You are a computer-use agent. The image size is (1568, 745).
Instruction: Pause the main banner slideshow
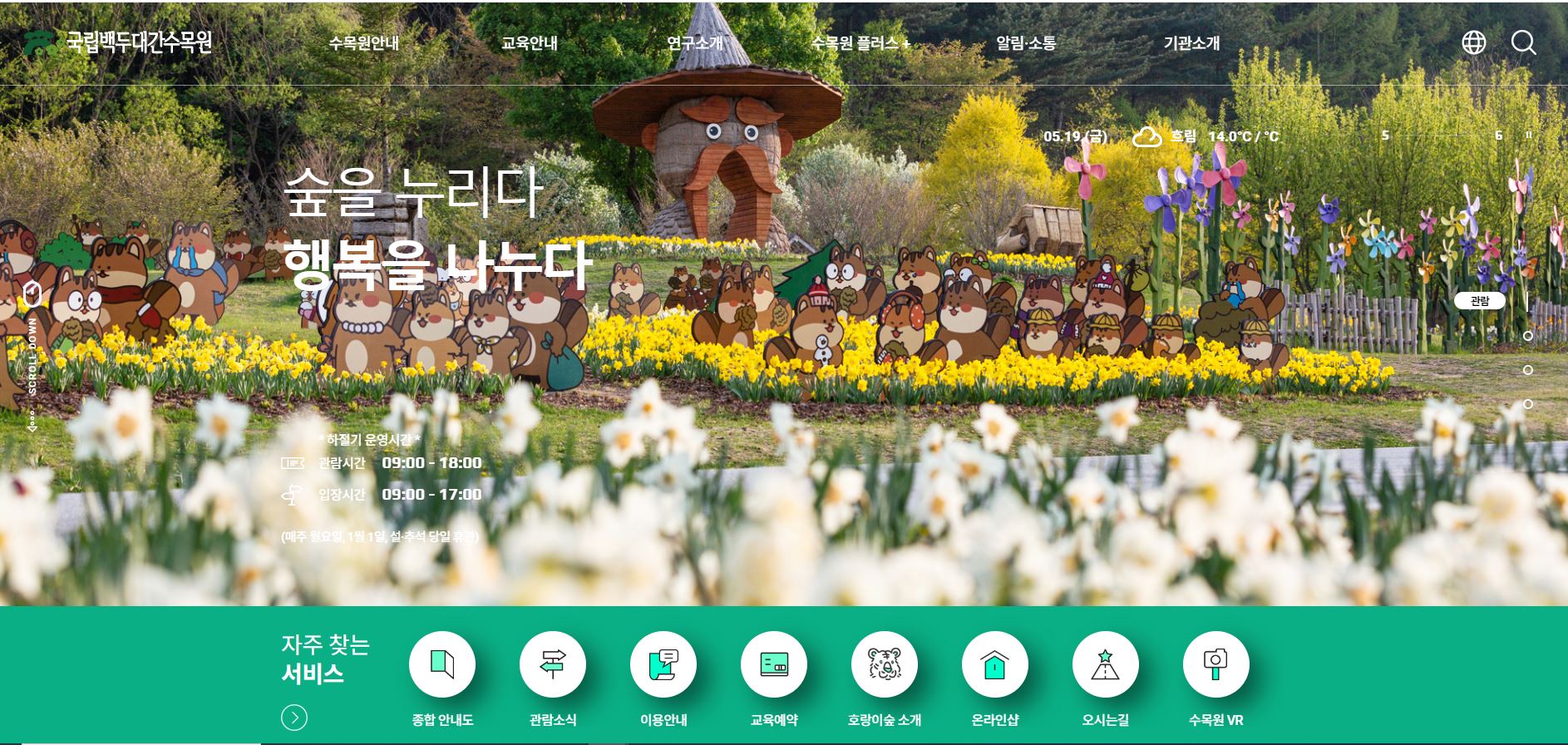coord(1528,136)
